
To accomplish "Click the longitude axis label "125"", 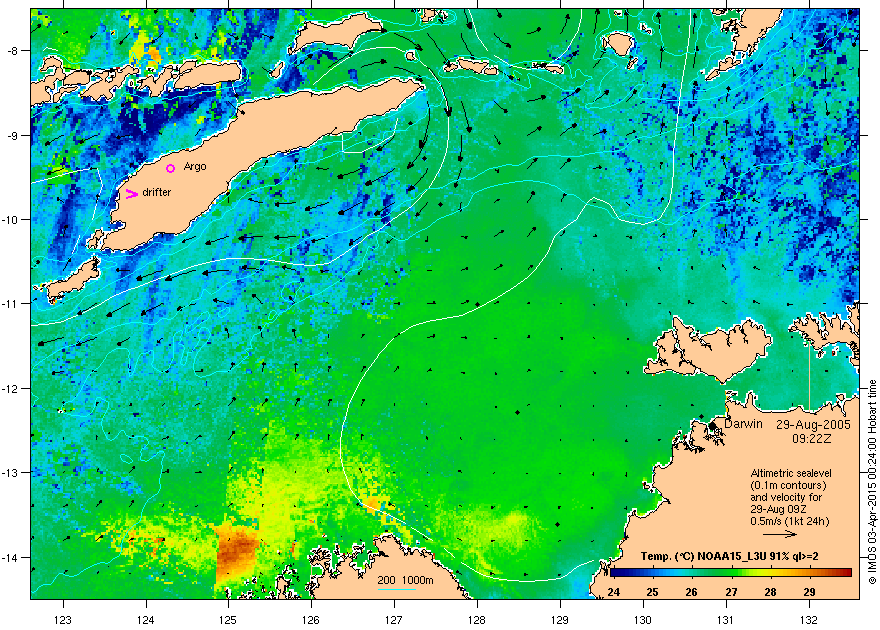I will click(x=228, y=619).
